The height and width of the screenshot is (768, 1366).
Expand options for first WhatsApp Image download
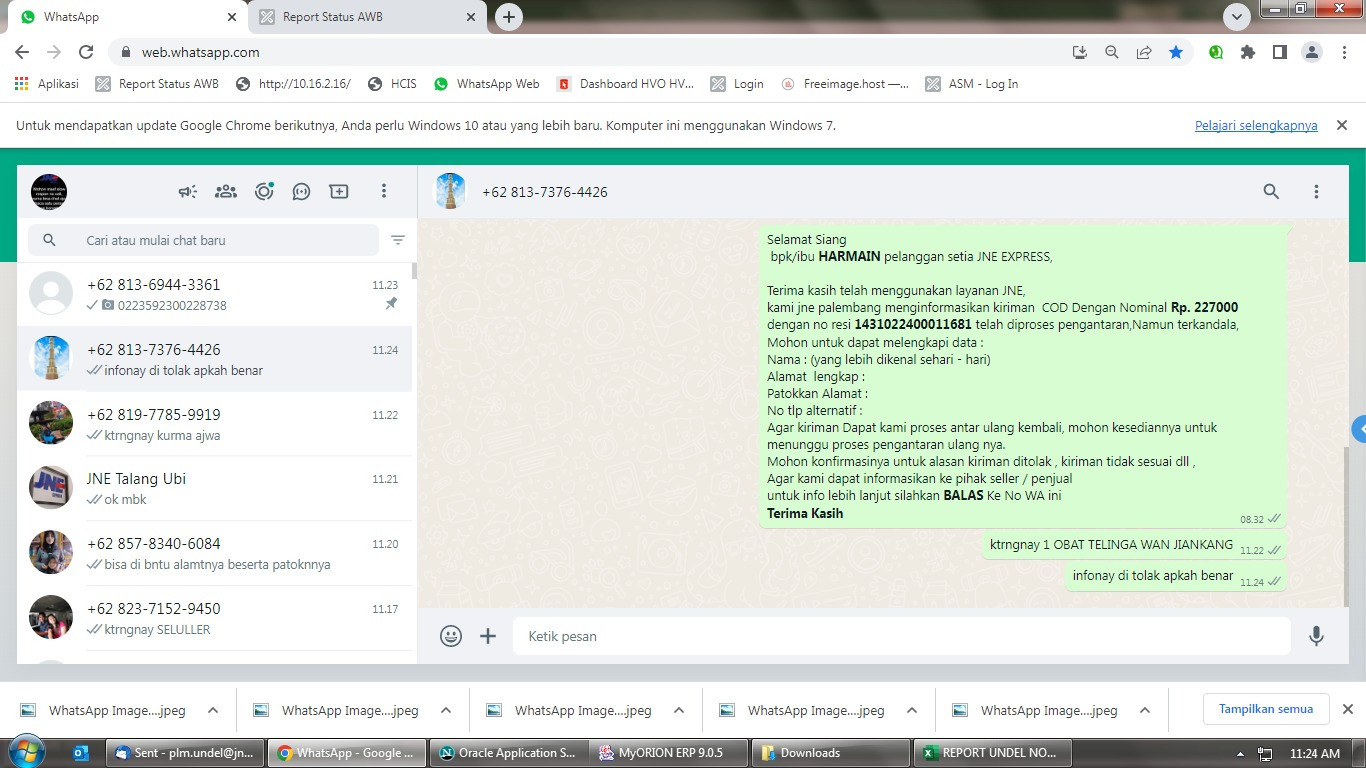tap(212, 710)
